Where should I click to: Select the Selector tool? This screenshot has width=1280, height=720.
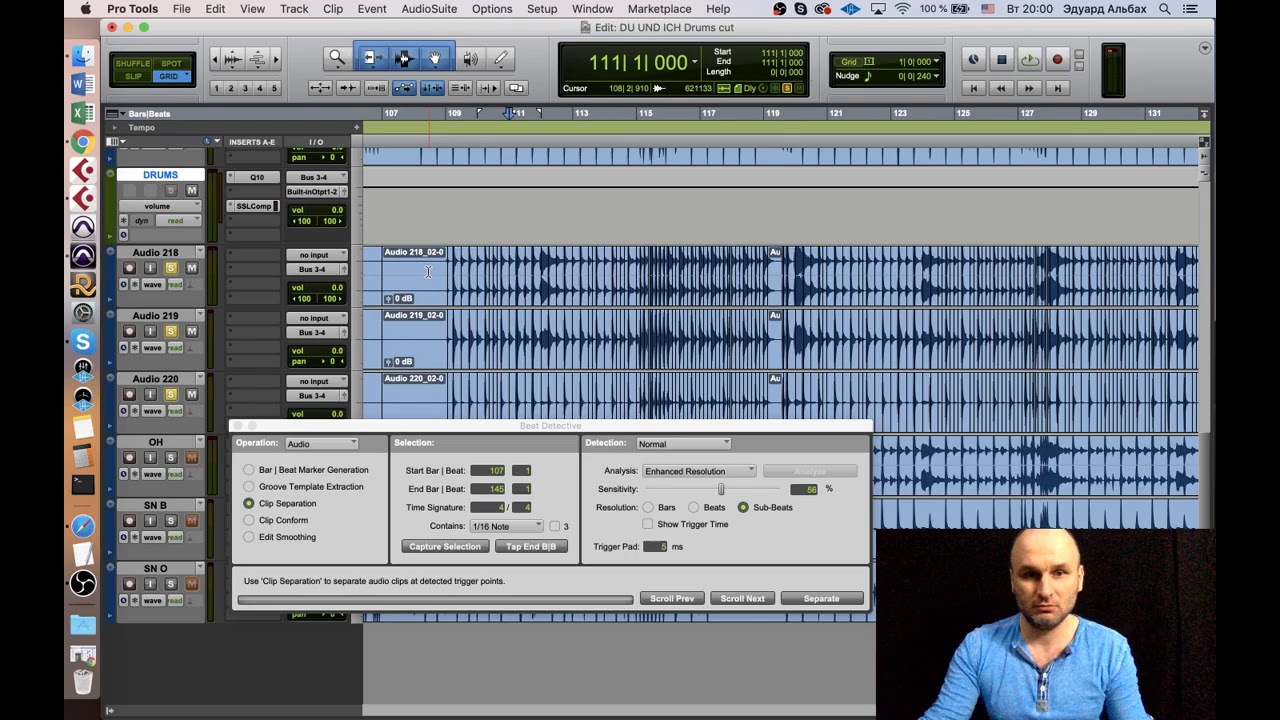click(404, 59)
